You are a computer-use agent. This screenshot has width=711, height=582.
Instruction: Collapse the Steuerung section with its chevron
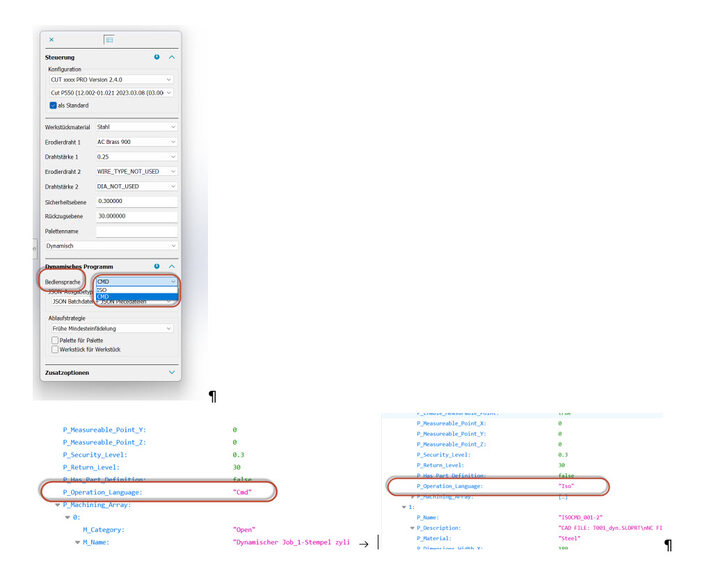[x=171, y=58]
